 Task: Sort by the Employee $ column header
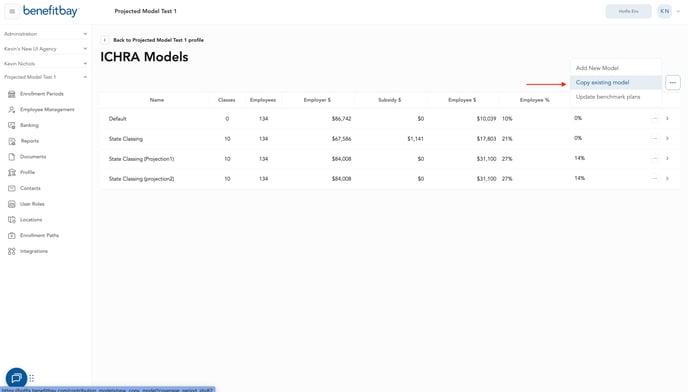(462, 100)
